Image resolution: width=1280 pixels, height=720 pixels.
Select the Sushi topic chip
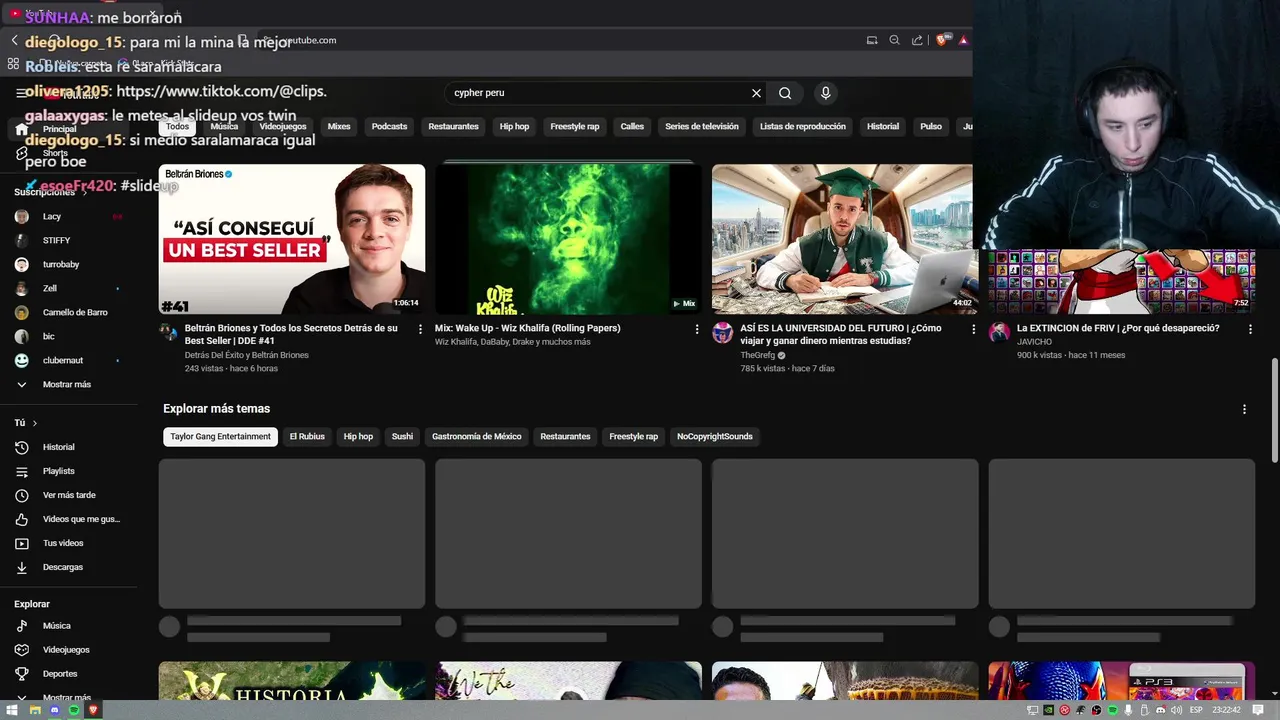click(402, 437)
